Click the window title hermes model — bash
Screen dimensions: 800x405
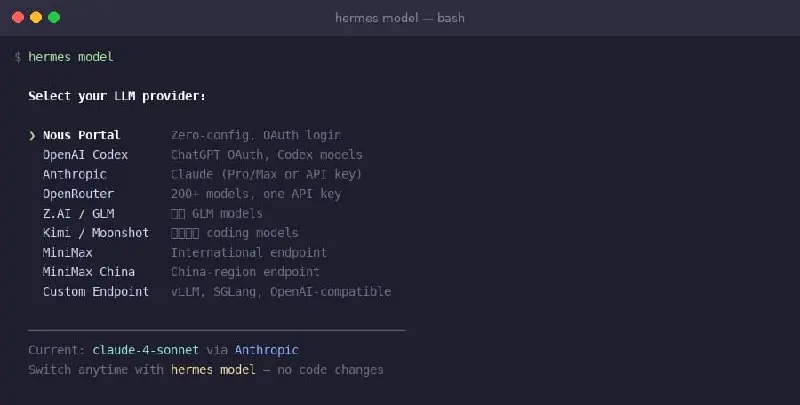(x=400, y=18)
